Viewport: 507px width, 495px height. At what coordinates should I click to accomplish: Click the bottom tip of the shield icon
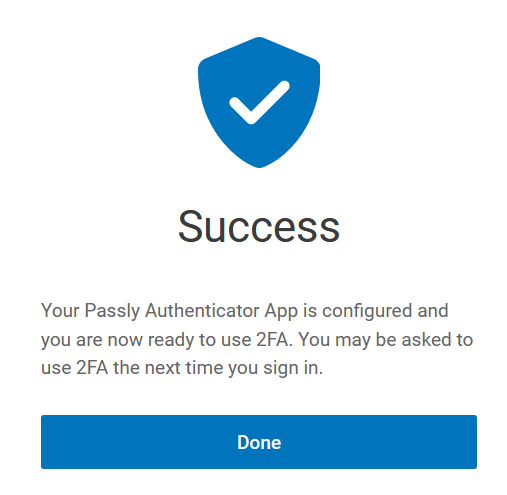click(259, 166)
